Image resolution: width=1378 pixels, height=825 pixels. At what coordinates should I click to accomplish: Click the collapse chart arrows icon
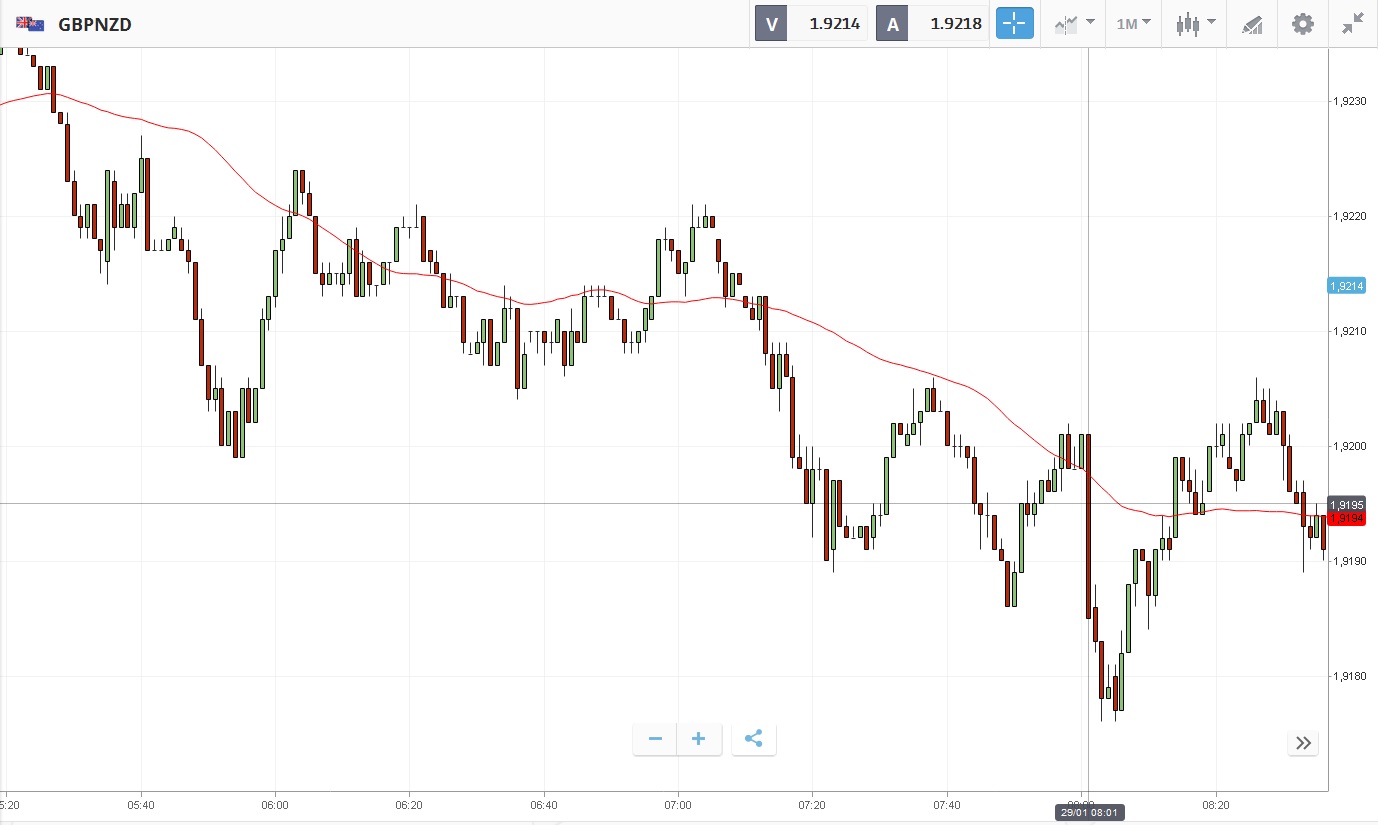click(1352, 24)
